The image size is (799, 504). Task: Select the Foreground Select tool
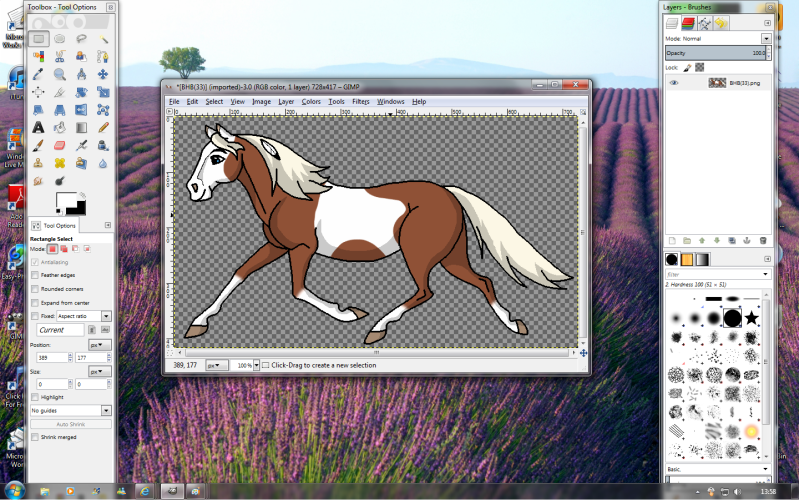pyautogui.click(x=81, y=56)
